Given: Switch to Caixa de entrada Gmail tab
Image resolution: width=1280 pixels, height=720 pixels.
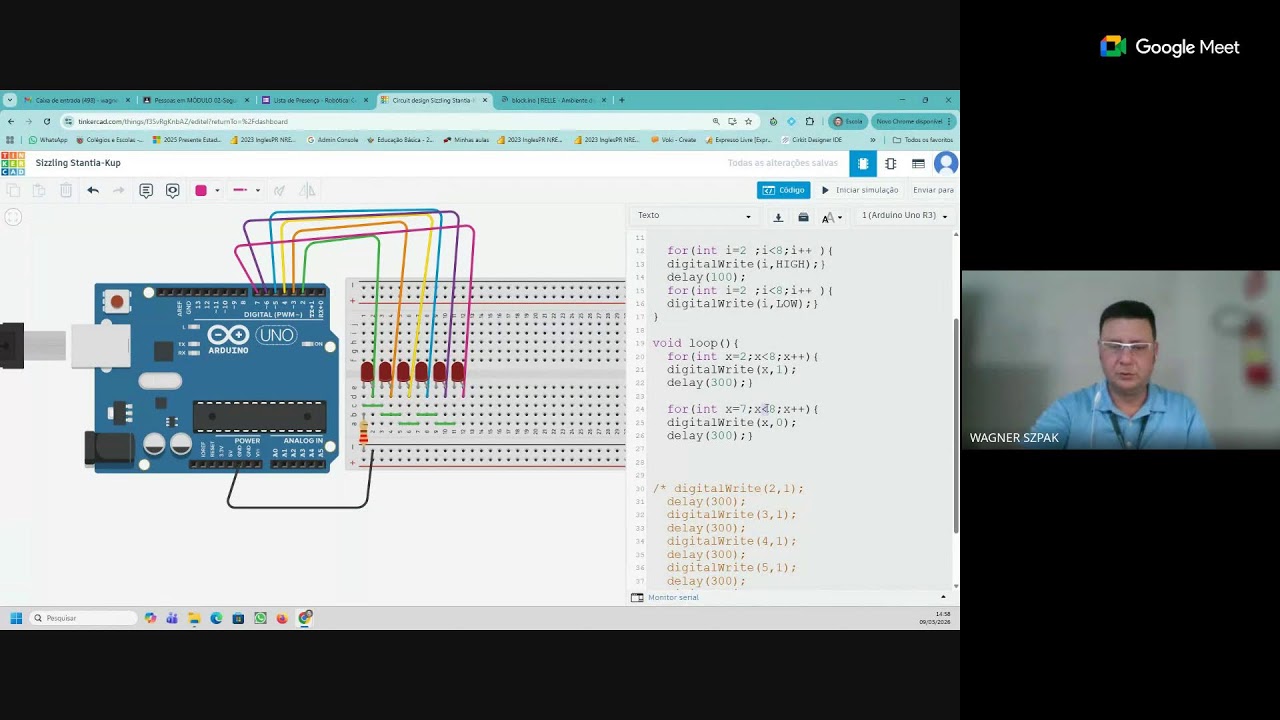Looking at the screenshot, I should coord(77,100).
